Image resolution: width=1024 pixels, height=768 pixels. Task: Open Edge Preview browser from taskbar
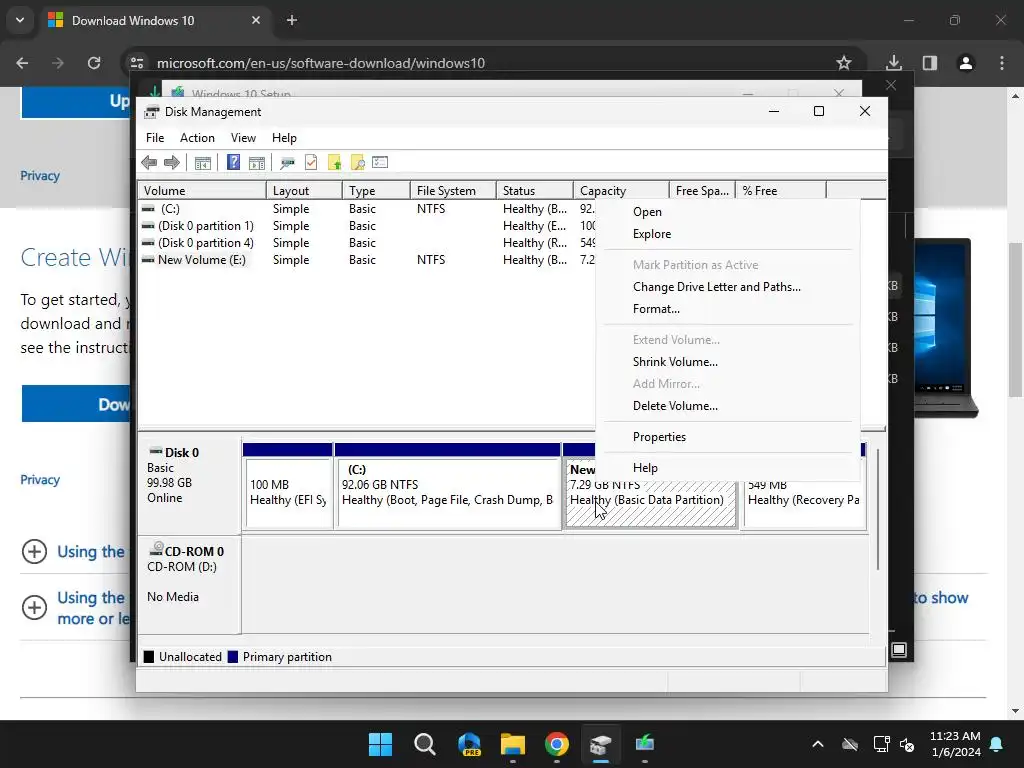click(x=469, y=744)
